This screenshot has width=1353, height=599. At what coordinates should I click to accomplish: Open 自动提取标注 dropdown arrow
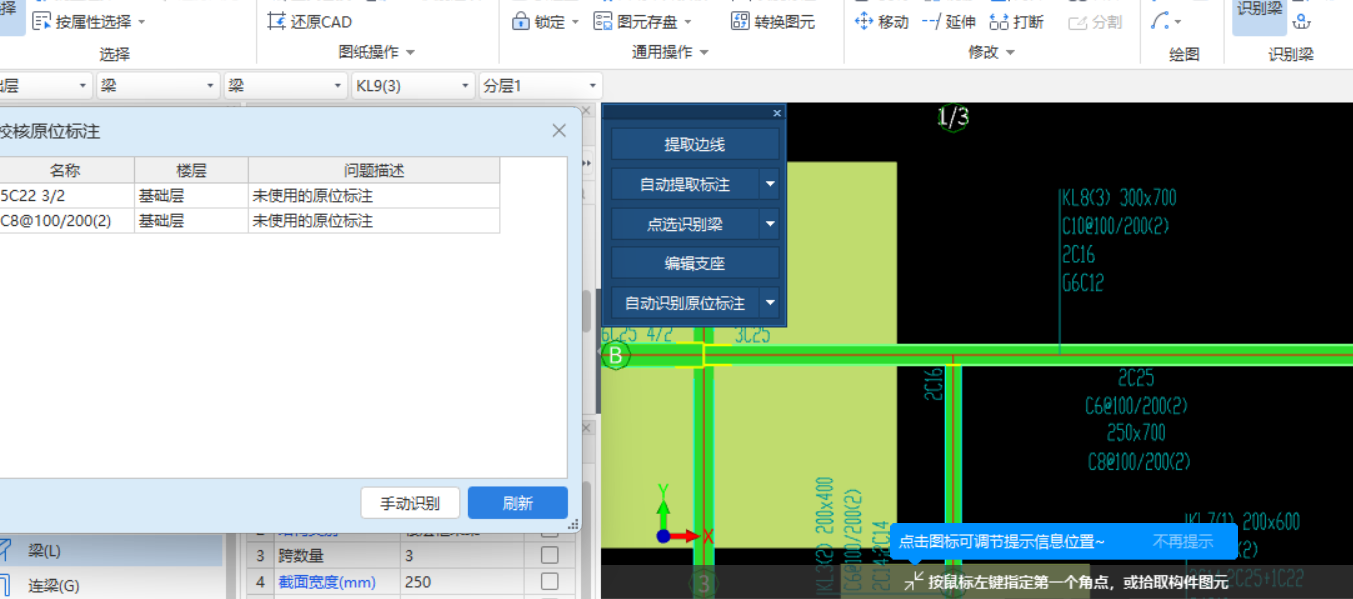[x=770, y=184]
